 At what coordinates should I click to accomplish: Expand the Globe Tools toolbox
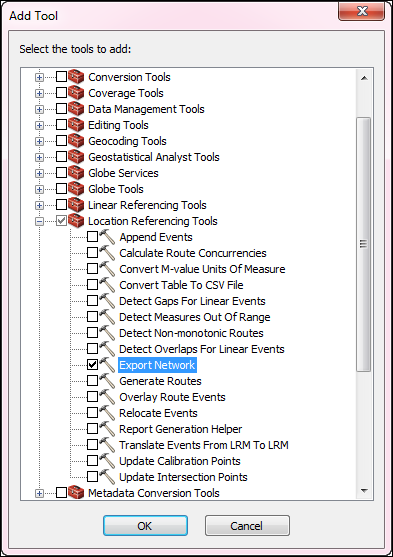click(39, 189)
